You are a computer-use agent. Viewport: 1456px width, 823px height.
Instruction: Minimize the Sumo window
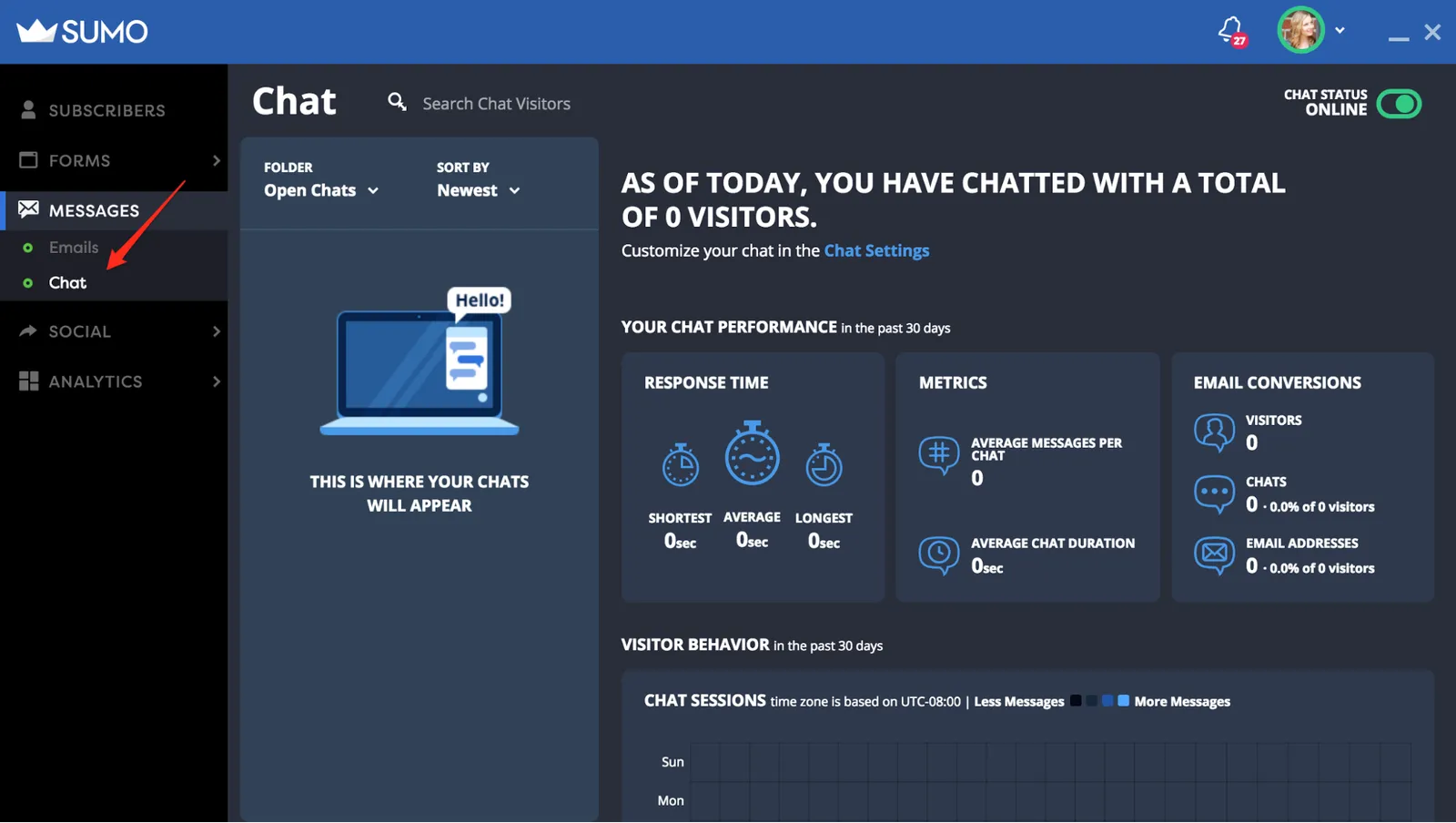click(1399, 38)
